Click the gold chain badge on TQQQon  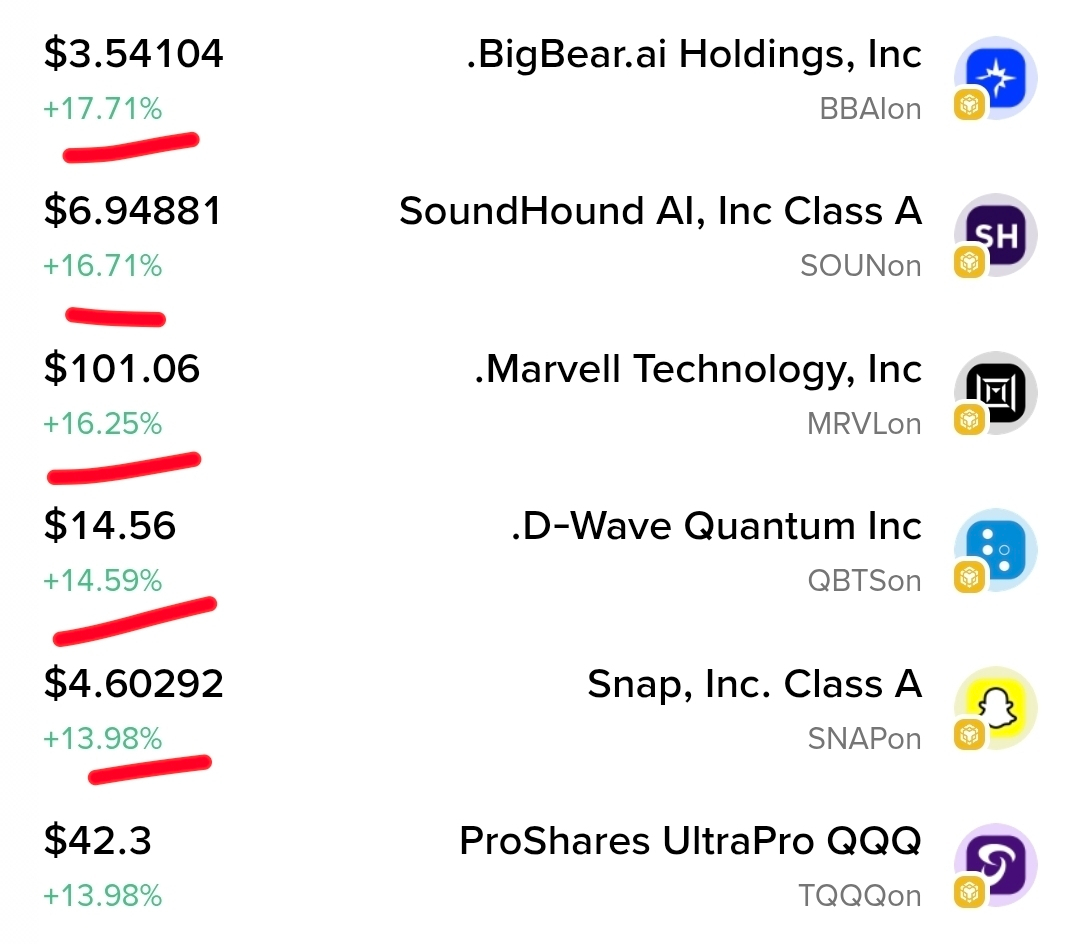tap(969, 892)
